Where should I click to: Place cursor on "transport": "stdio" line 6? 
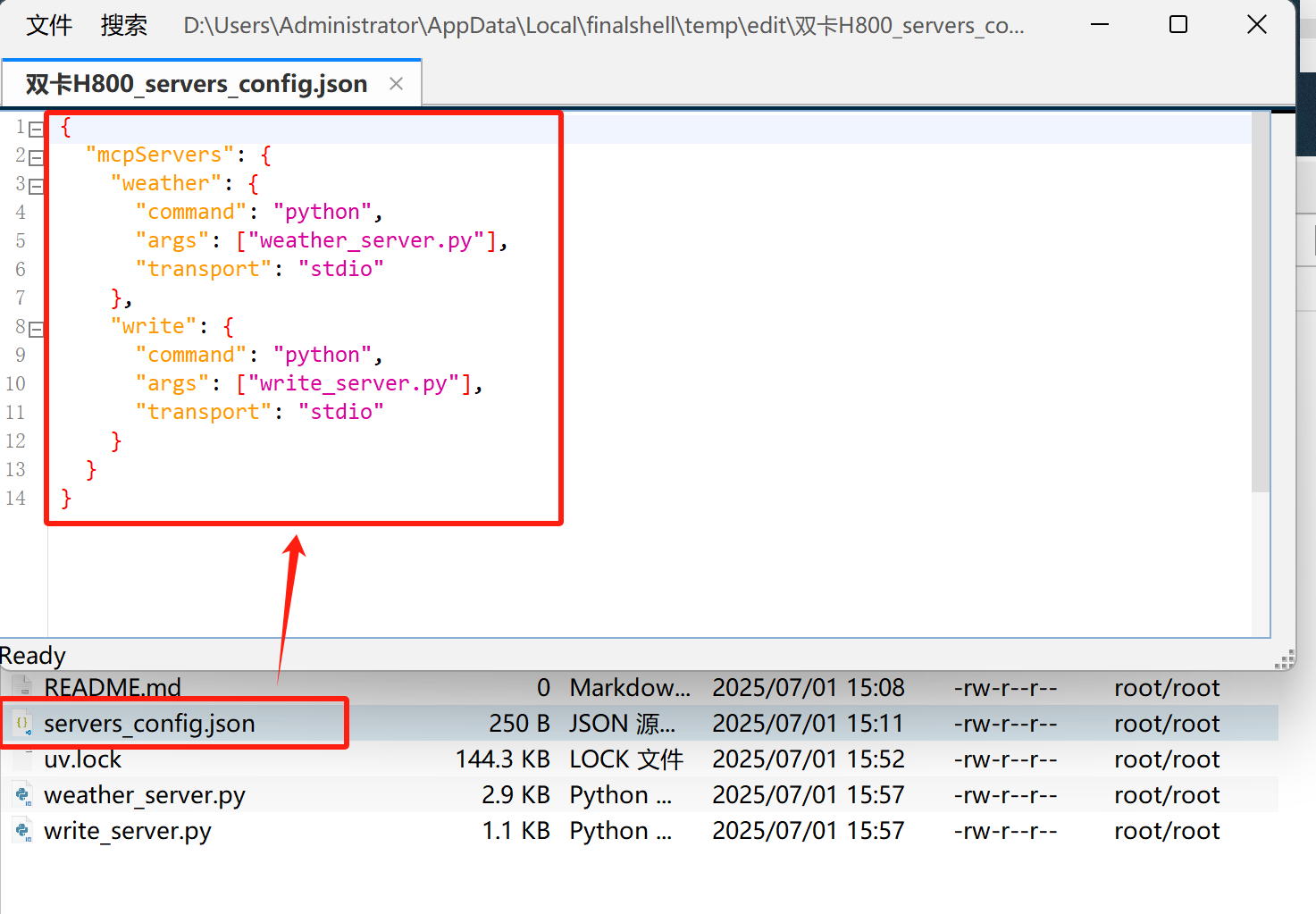point(259,269)
